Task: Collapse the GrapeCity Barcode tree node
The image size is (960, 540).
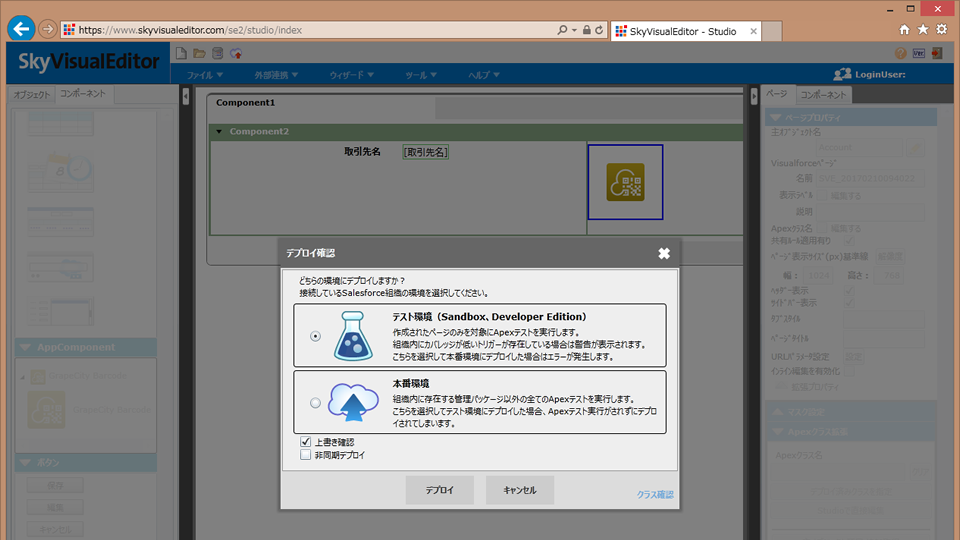Action: pos(23,377)
